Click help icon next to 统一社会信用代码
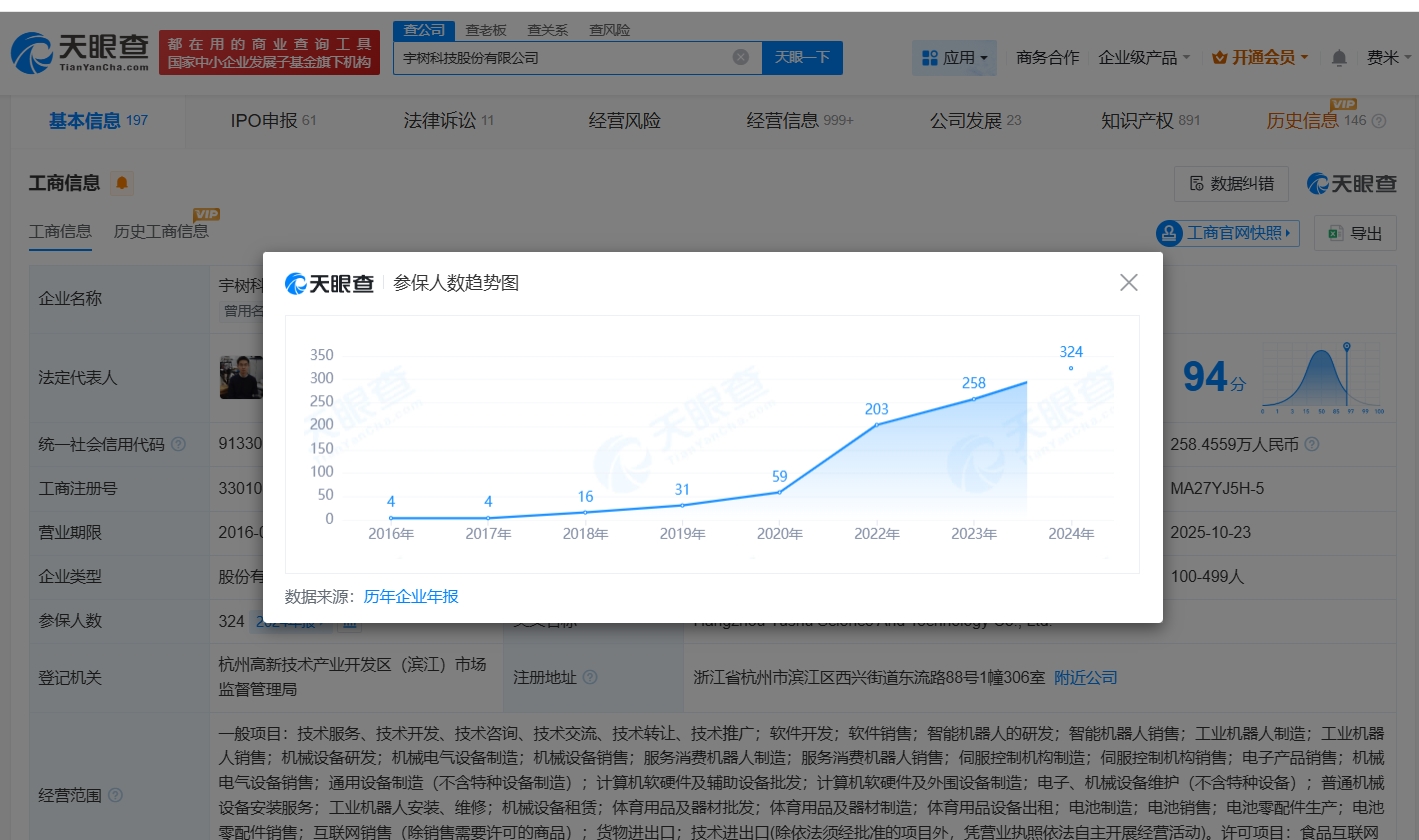This screenshot has height=840, width=1419. pyautogui.click(x=178, y=444)
